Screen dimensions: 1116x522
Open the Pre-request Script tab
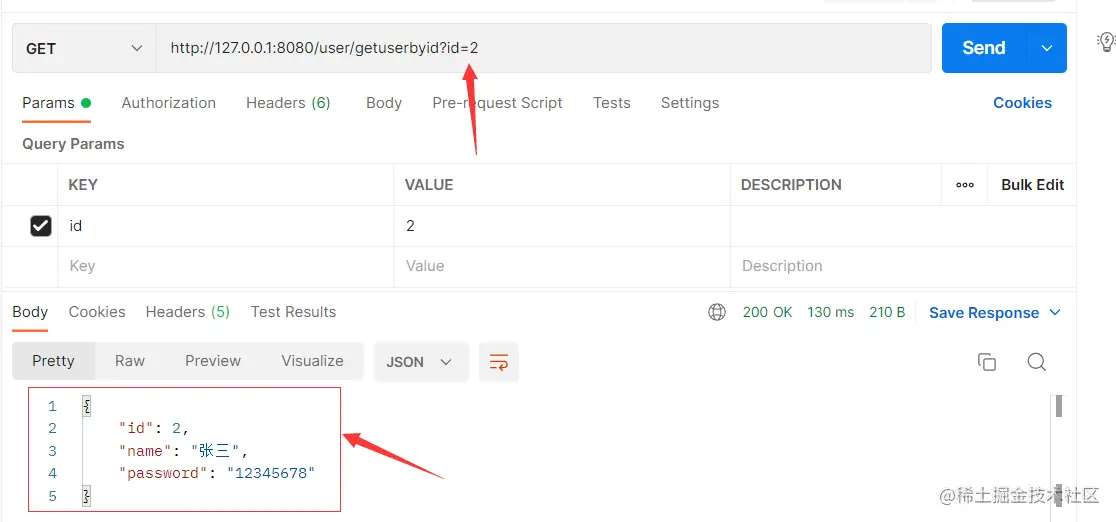498,103
